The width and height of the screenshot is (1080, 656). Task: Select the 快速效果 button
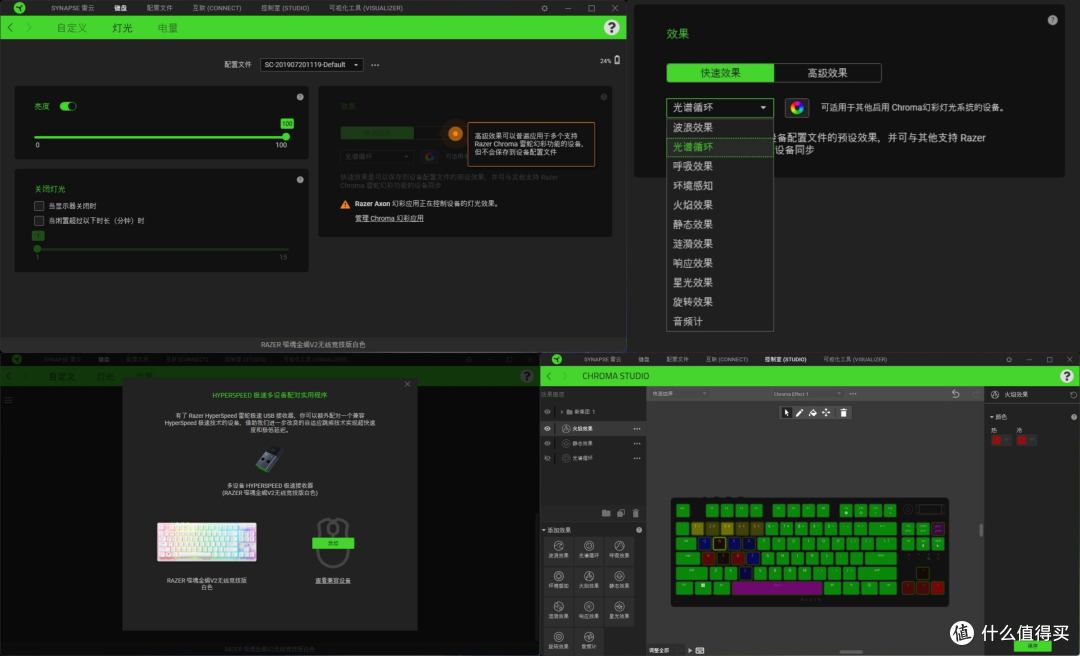tap(720, 73)
